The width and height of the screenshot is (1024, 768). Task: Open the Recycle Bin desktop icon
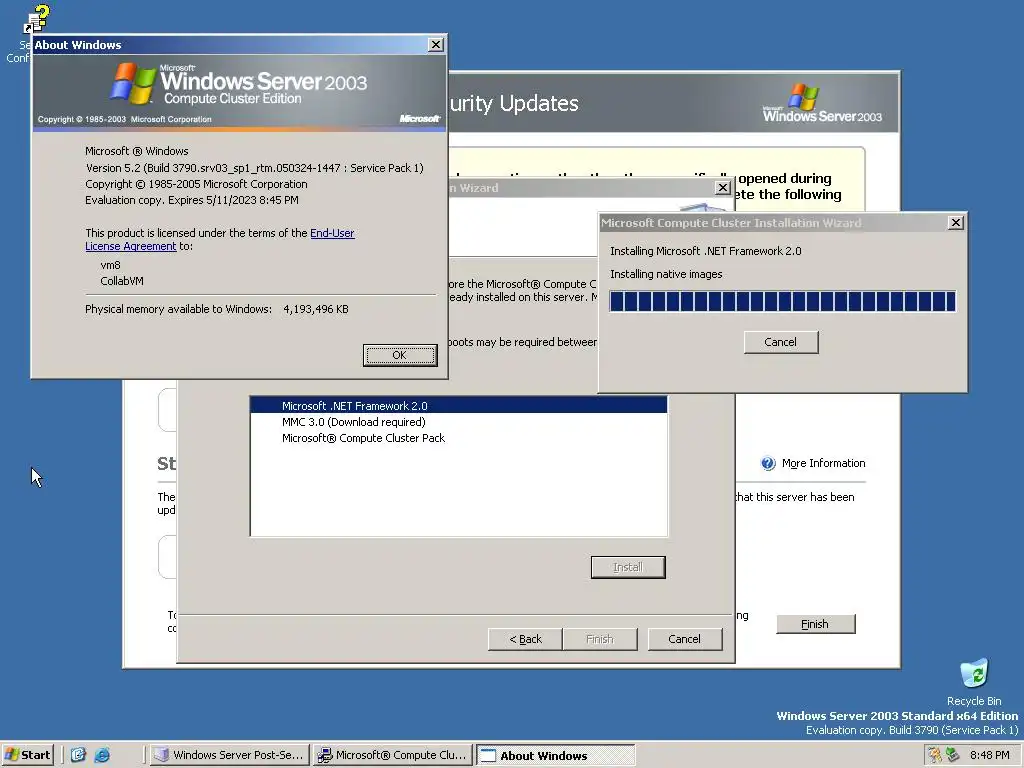[x=974, y=682]
